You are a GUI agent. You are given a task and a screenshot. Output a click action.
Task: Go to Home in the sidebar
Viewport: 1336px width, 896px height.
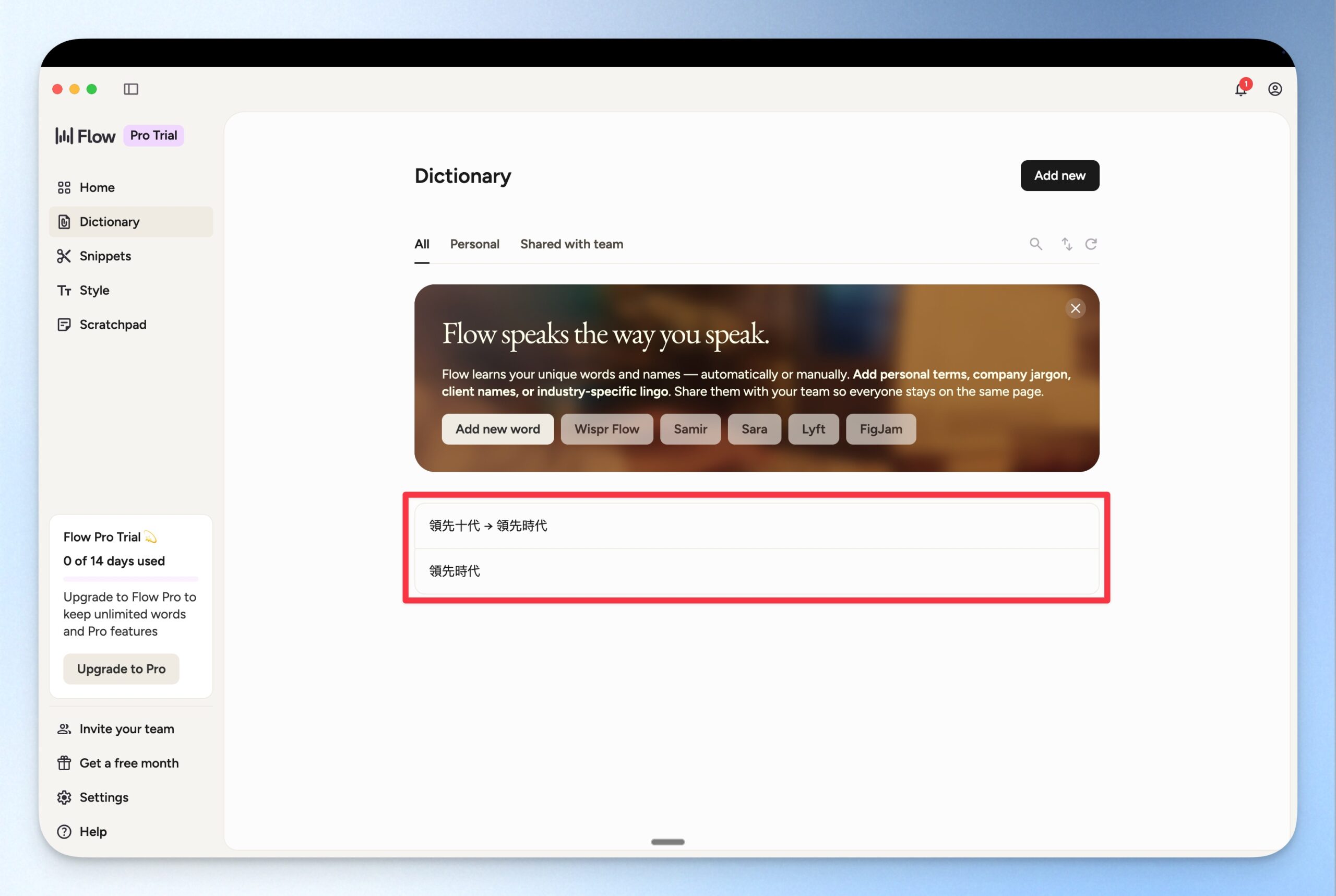tap(131, 187)
